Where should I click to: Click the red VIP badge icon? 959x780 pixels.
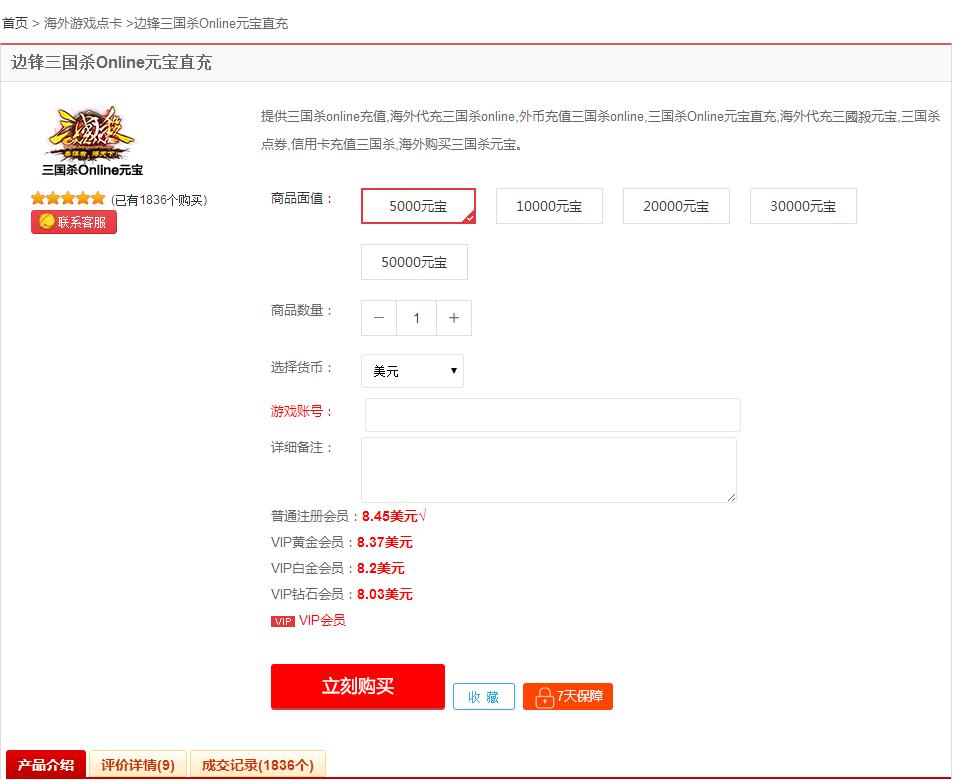(283, 622)
